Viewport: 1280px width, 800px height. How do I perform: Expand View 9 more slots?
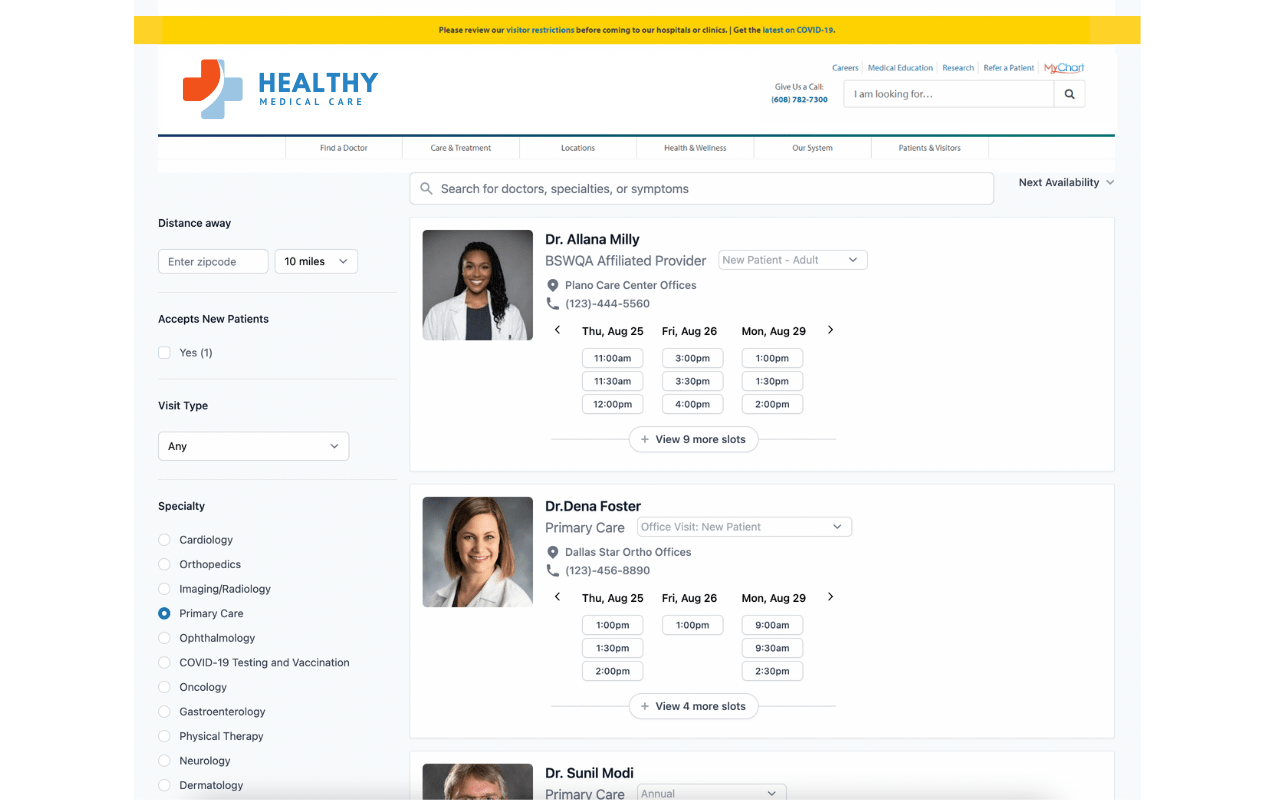[694, 439]
